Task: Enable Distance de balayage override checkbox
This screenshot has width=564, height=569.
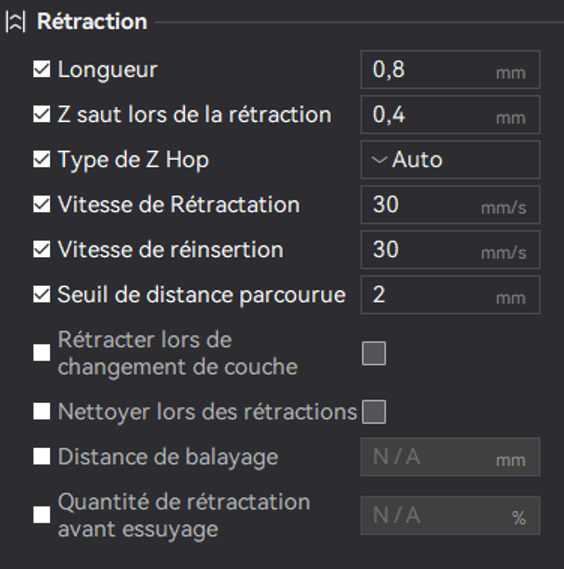Action: click(x=42, y=456)
